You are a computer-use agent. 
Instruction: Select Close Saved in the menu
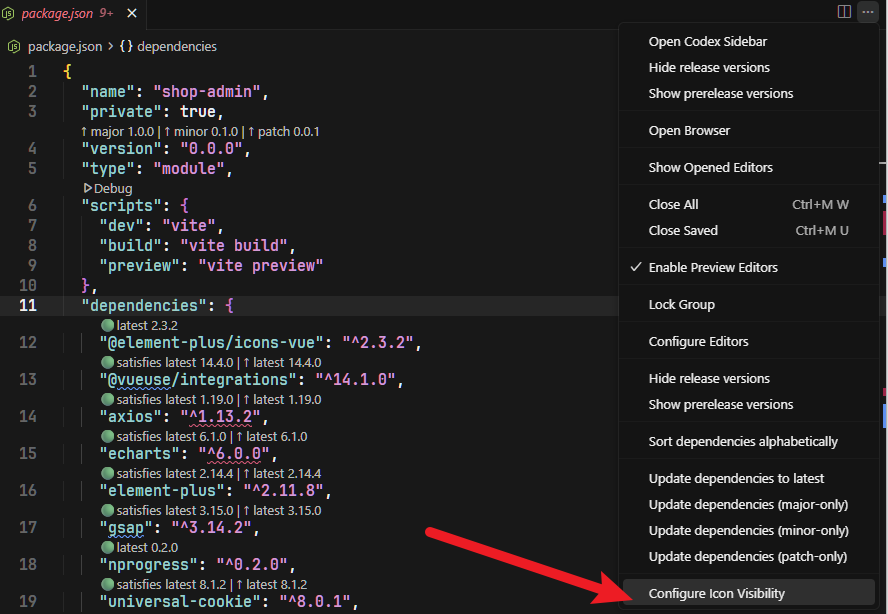tap(748, 231)
